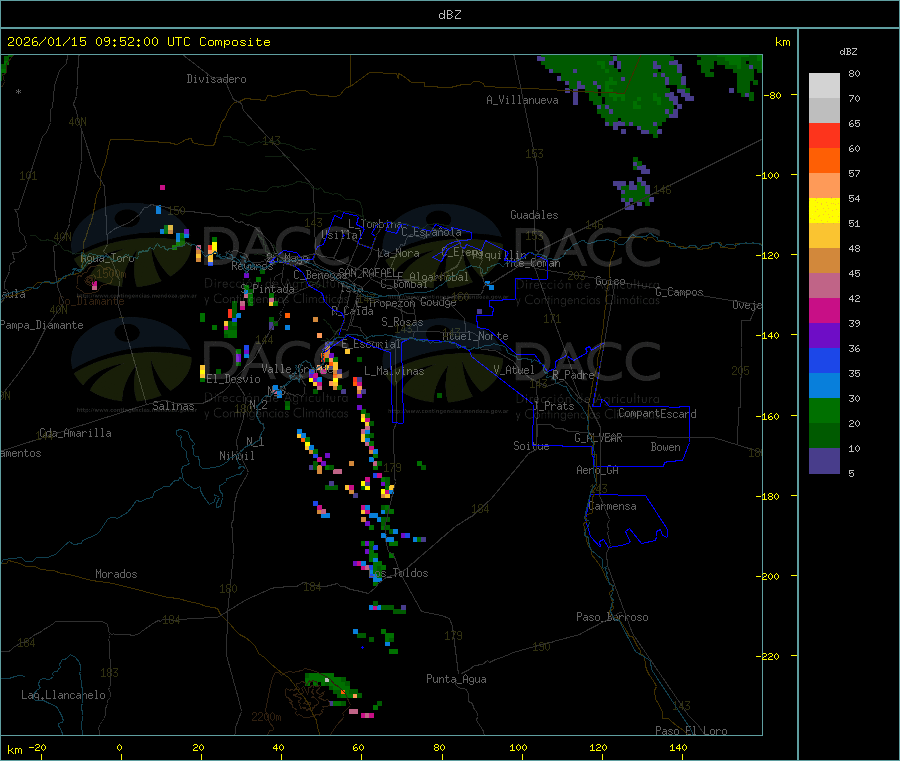The height and width of the screenshot is (761, 900).
Task: Click the light gray 80 dBZ swatch
Action: click(824, 86)
